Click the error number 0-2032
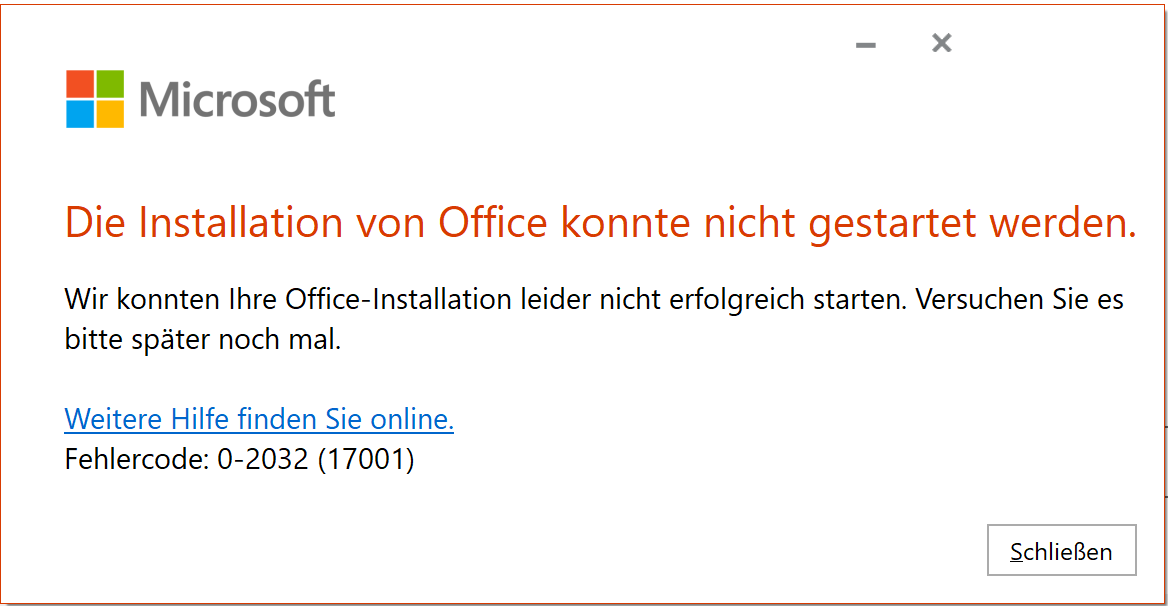Viewport: 1168px width, 606px height. click(262, 459)
